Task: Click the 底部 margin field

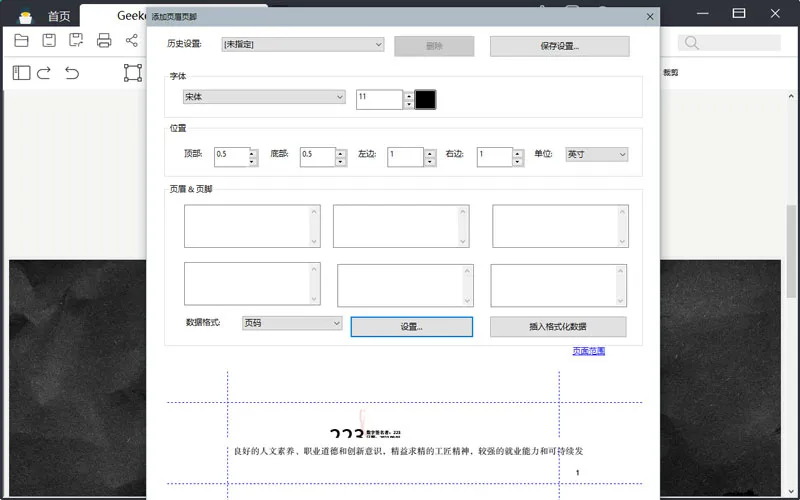Action: click(x=317, y=157)
